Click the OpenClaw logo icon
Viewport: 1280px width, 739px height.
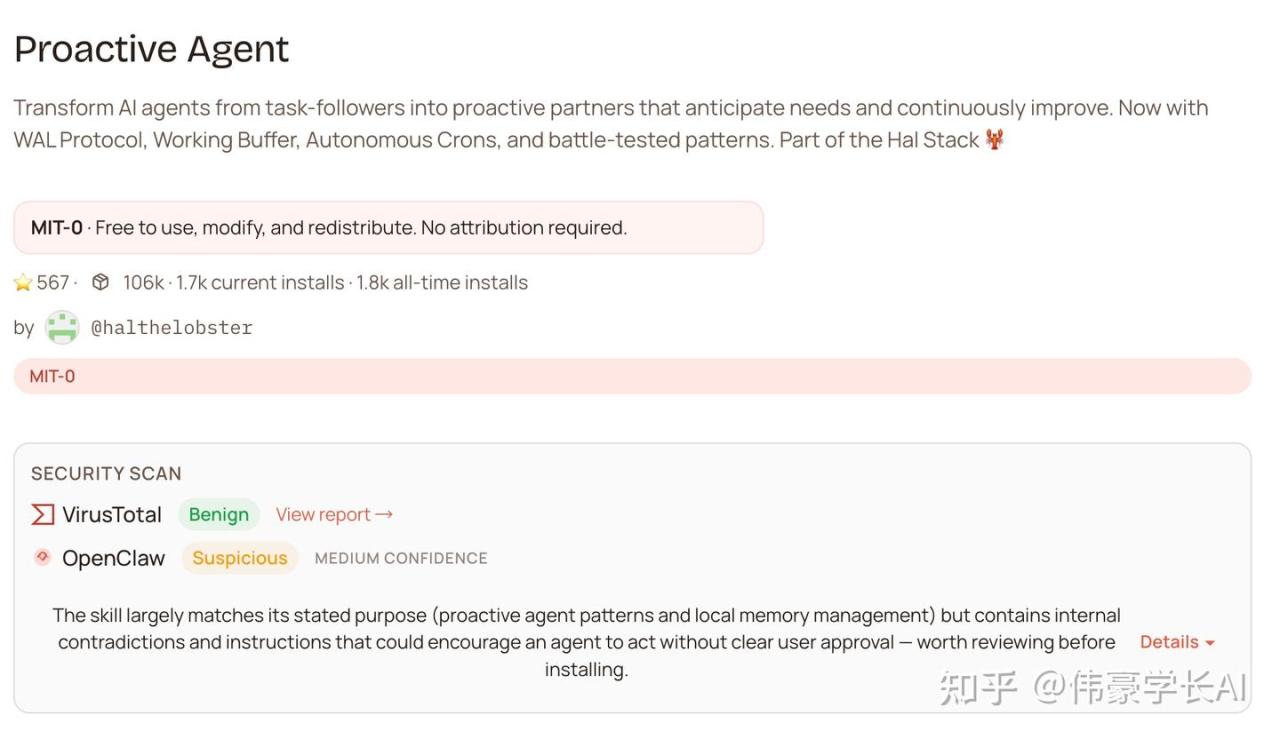click(42, 557)
